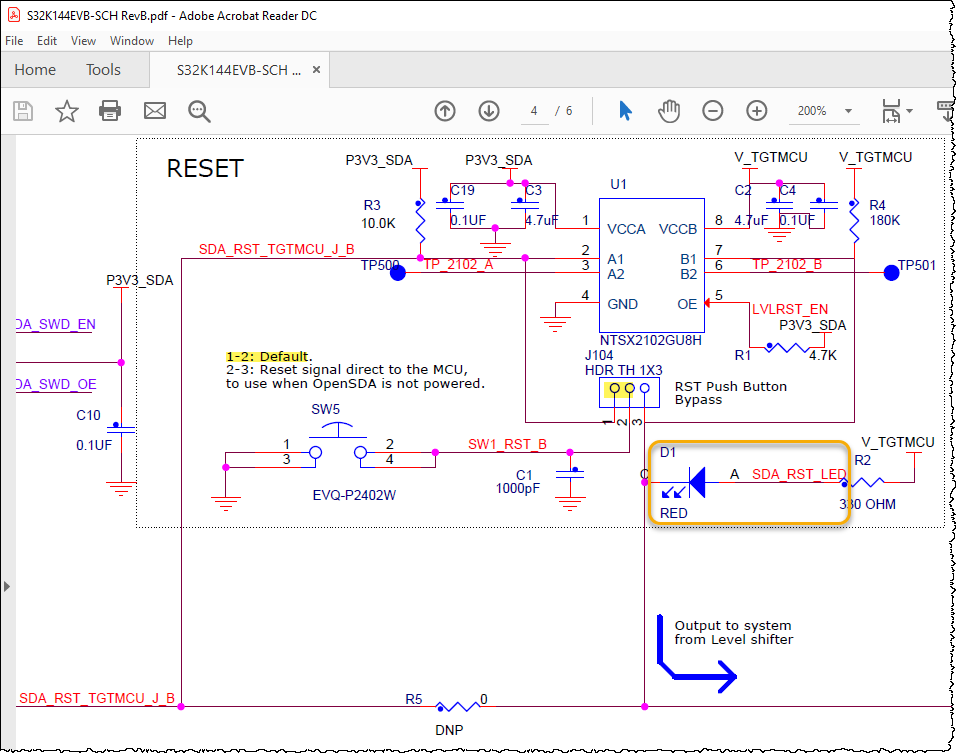Click the page number field showing 4
957x753 pixels.
(x=533, y=111)
